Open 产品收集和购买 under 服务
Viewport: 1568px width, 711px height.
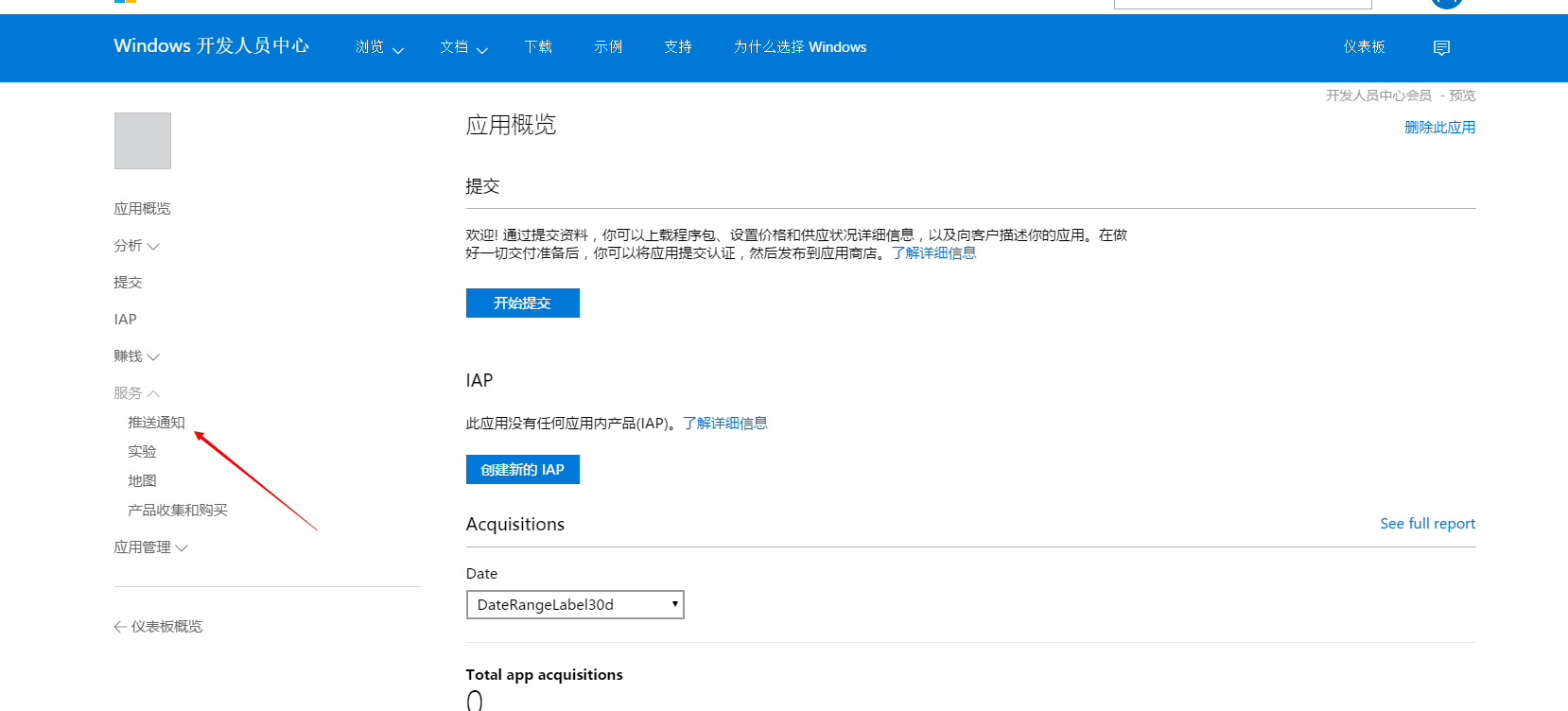click(x=178, y=511)
